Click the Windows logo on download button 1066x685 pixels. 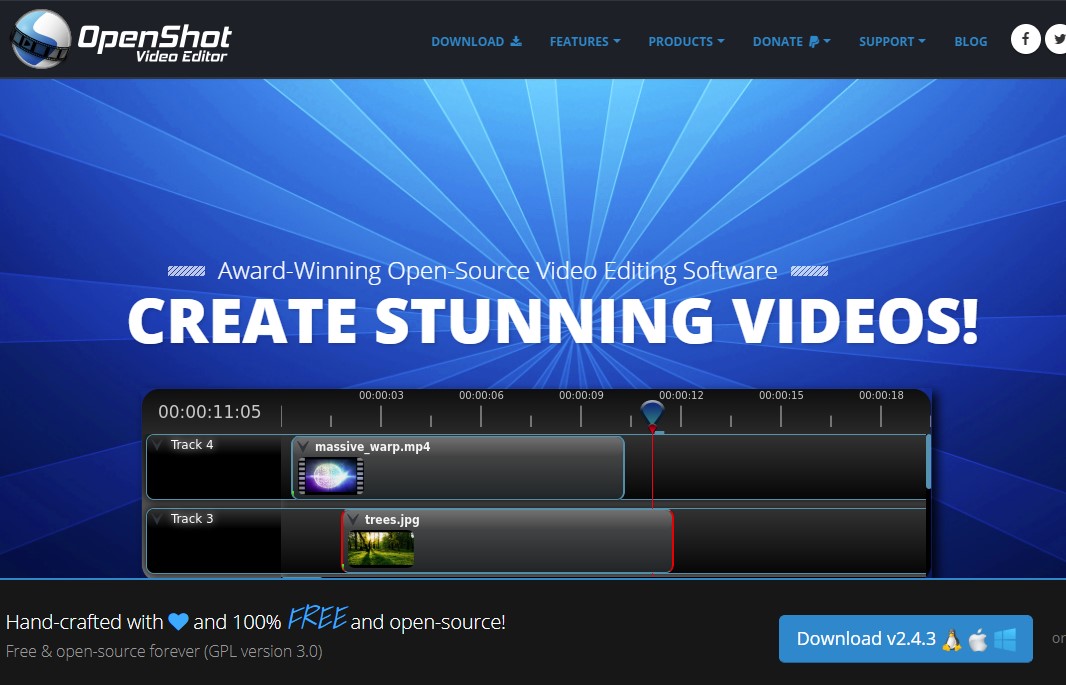[x=1005, y=640]
